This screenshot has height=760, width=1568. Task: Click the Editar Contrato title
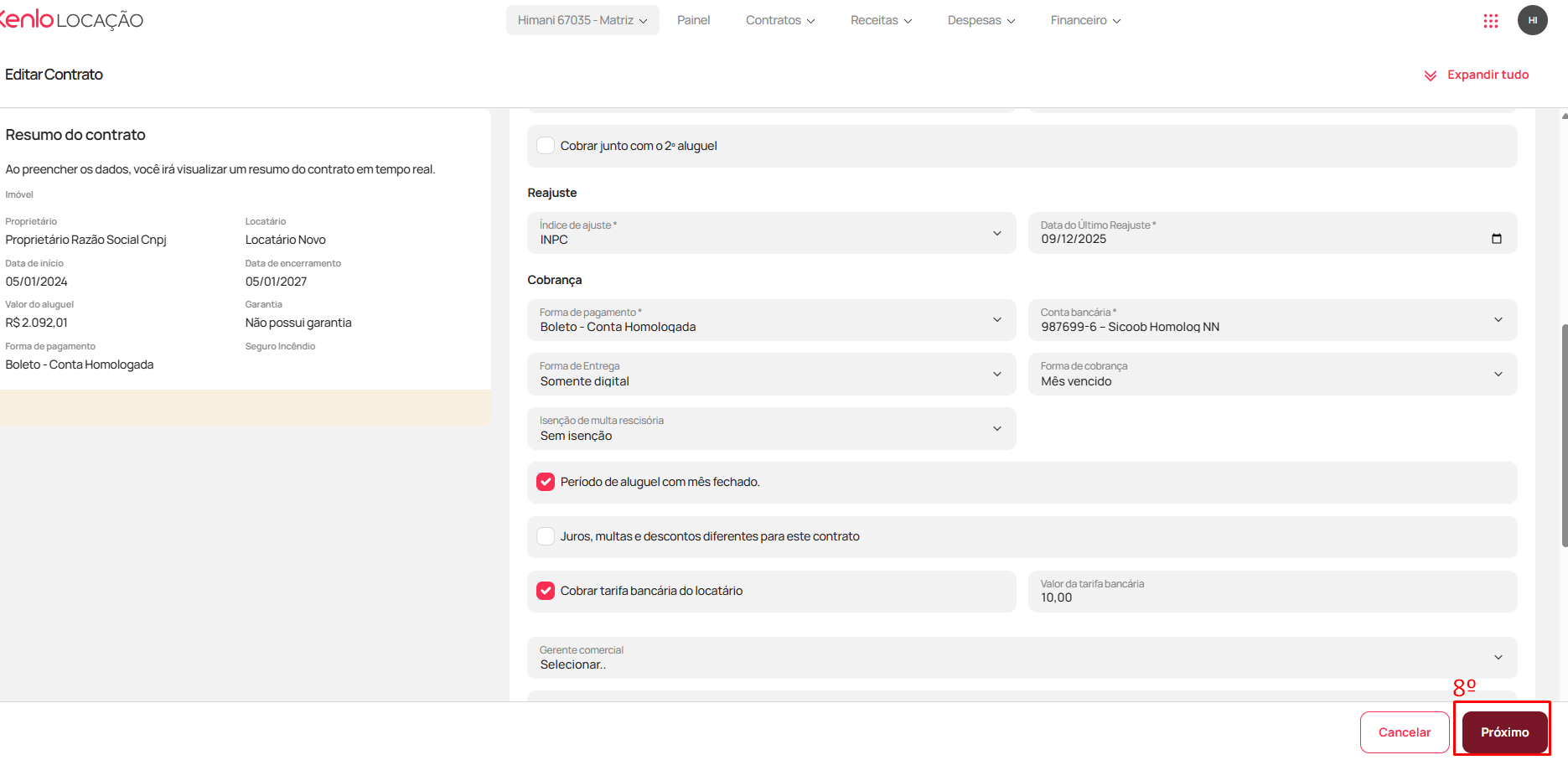point(54,75)
